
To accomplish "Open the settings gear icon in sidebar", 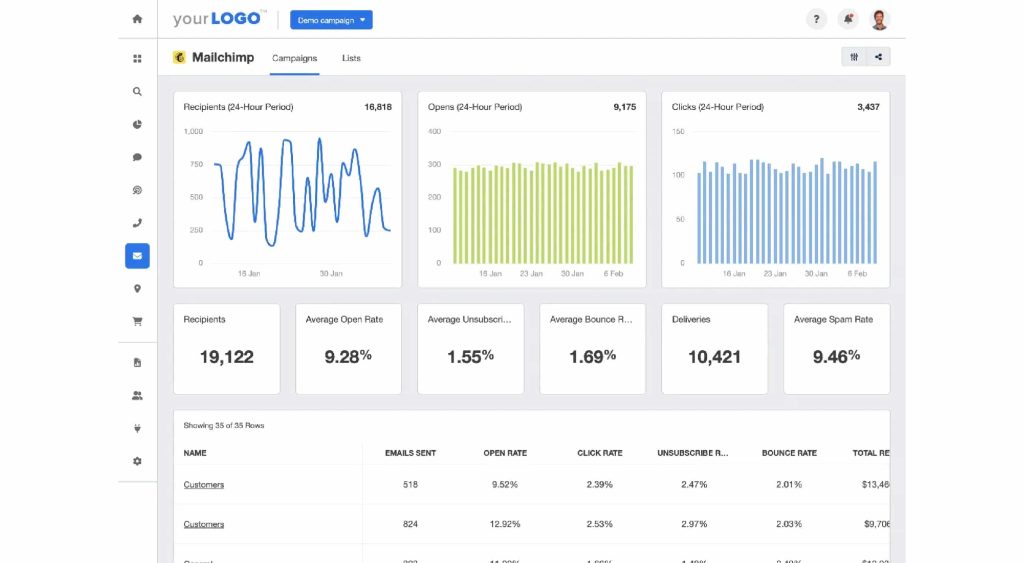I will pyautogui.click(x=137, y=461).
